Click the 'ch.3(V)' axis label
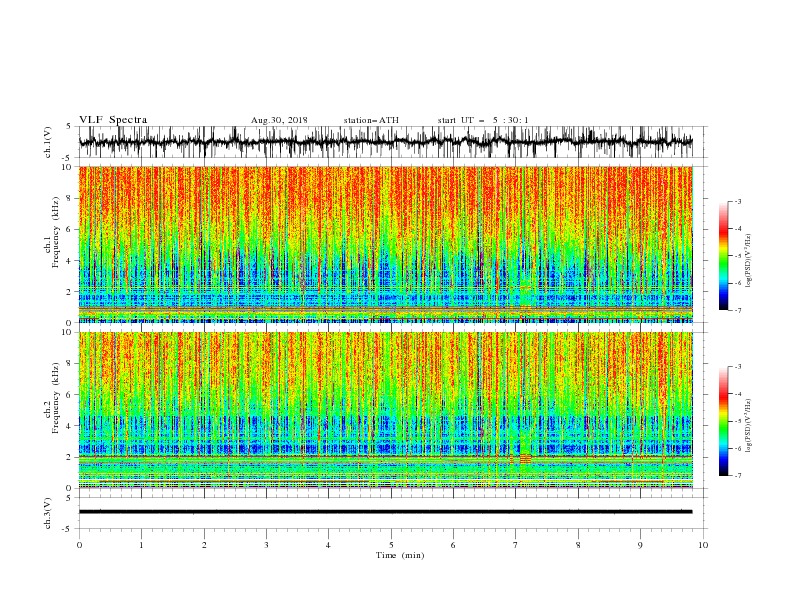 pos(48,514)
